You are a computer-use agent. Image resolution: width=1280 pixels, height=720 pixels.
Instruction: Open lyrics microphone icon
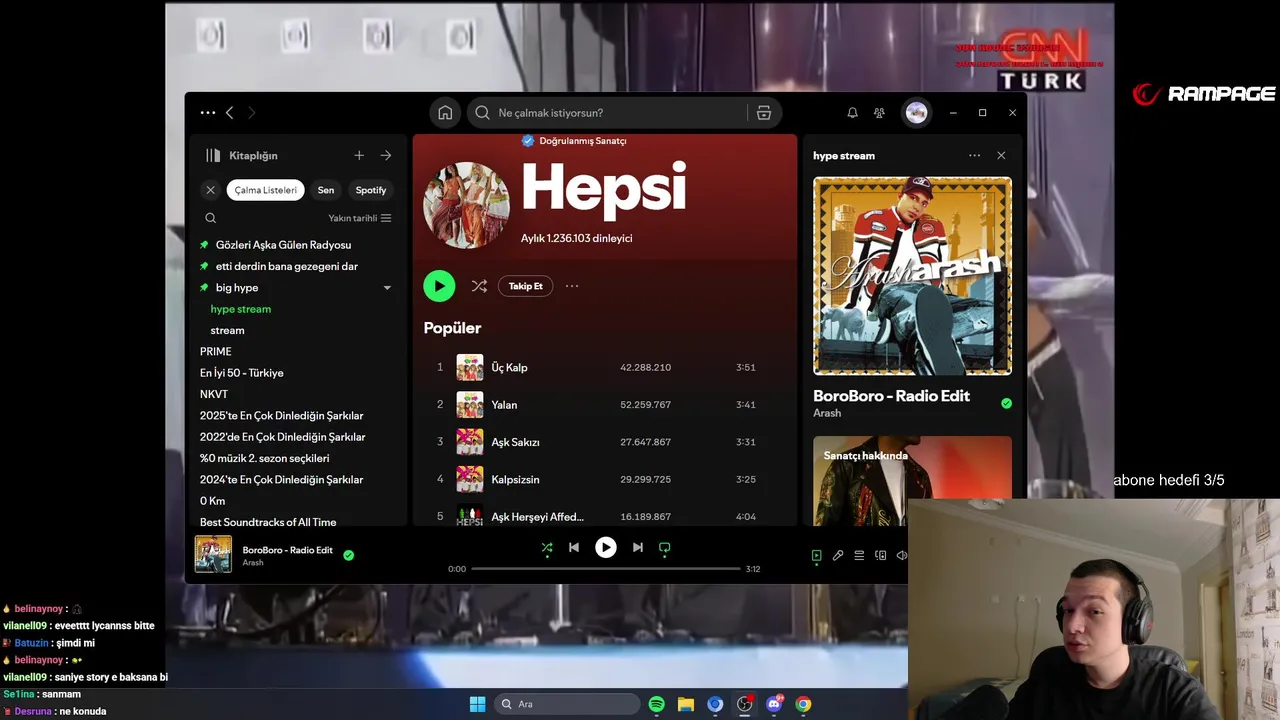[838, 555]
